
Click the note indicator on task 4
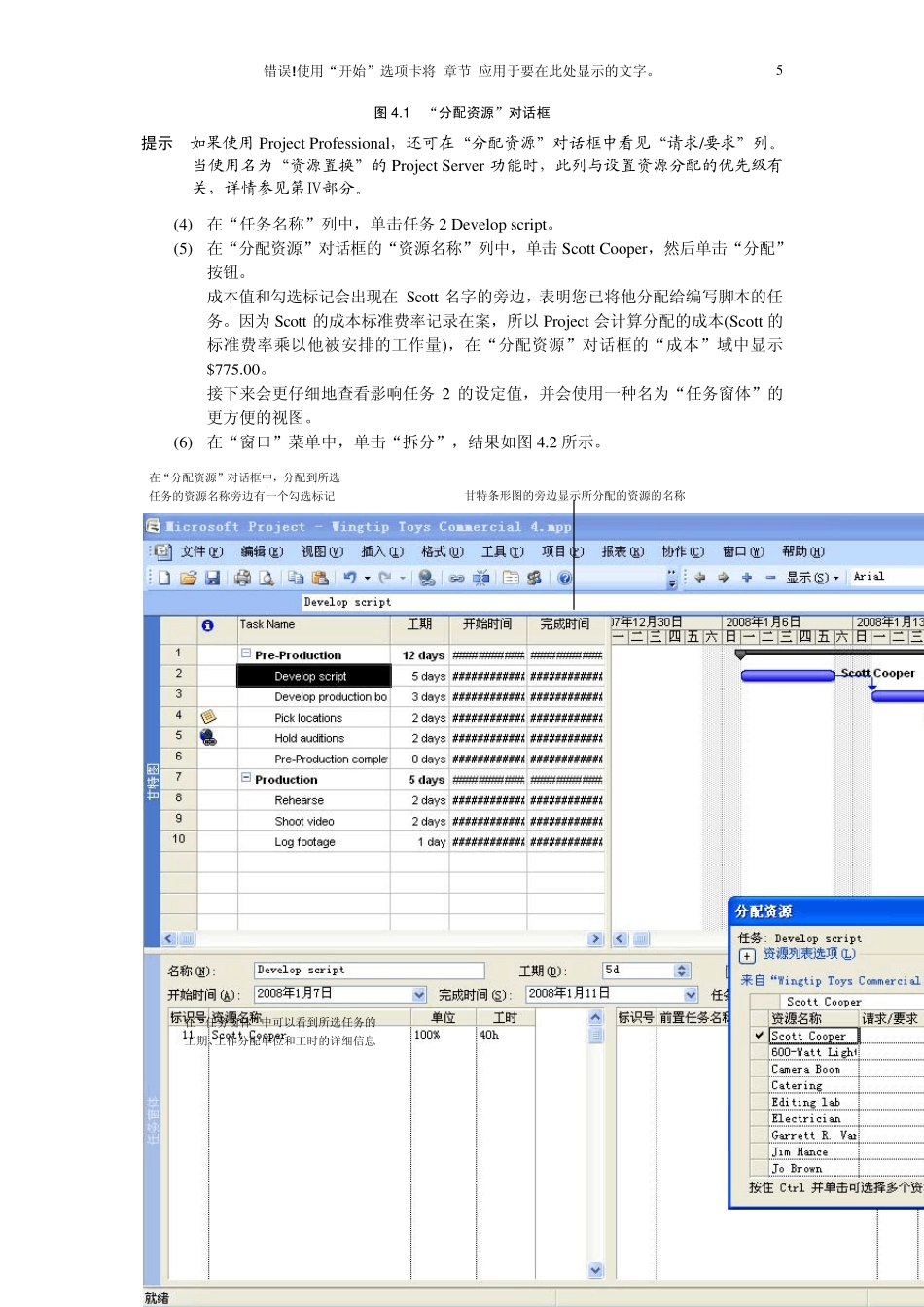208,717
